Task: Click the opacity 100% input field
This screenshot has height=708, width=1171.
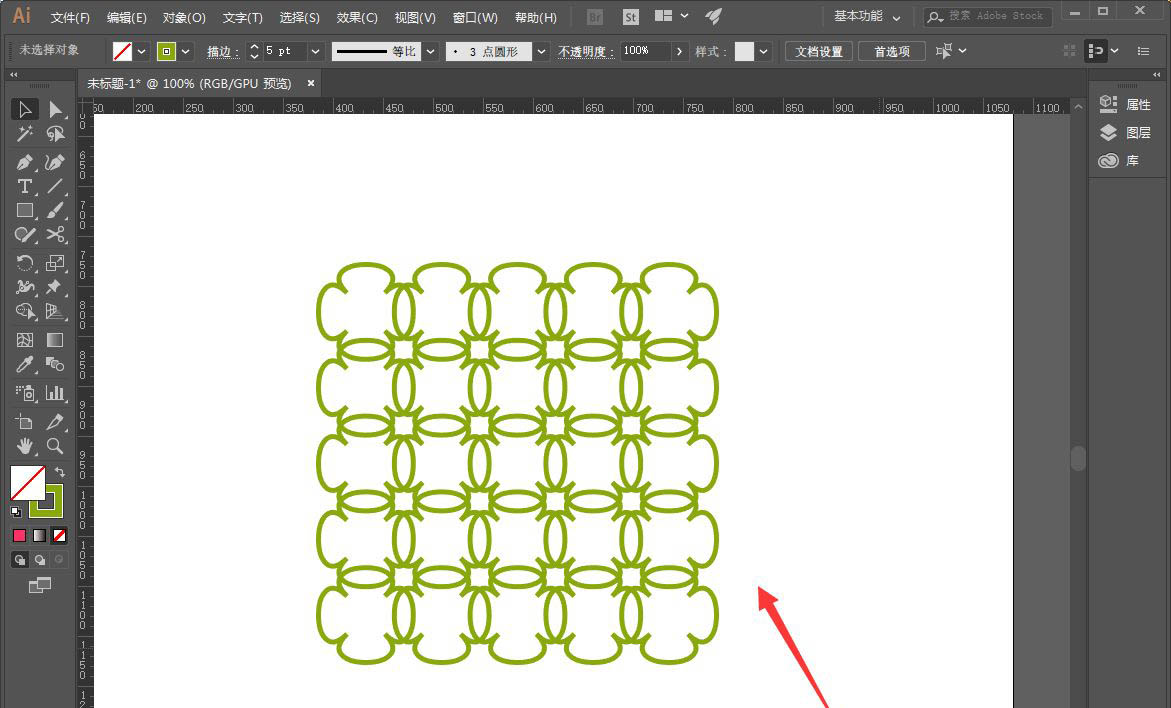Action: tap(645, 51)
